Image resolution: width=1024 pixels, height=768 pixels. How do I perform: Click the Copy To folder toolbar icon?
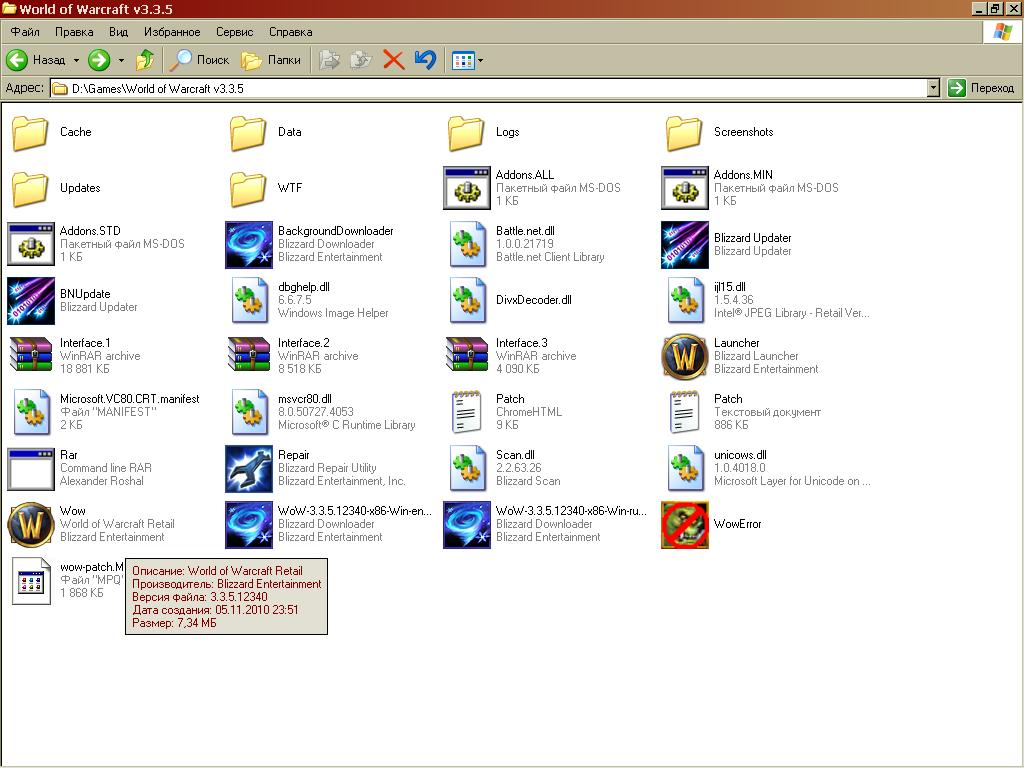(x=361, y=60)
